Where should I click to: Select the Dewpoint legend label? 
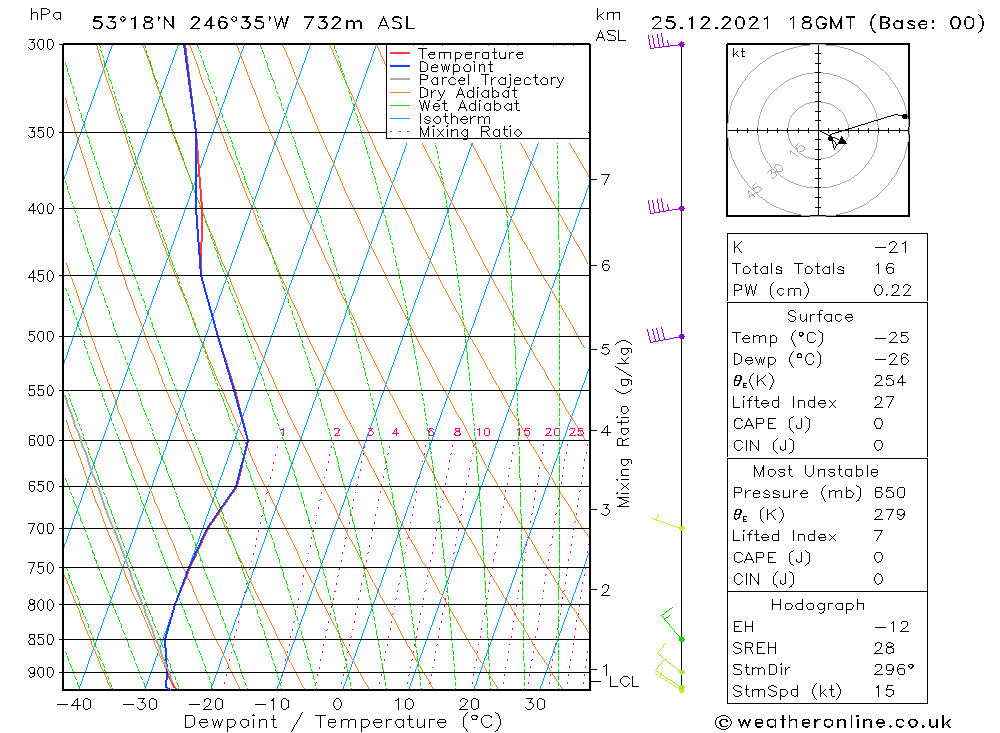(456, 67)
